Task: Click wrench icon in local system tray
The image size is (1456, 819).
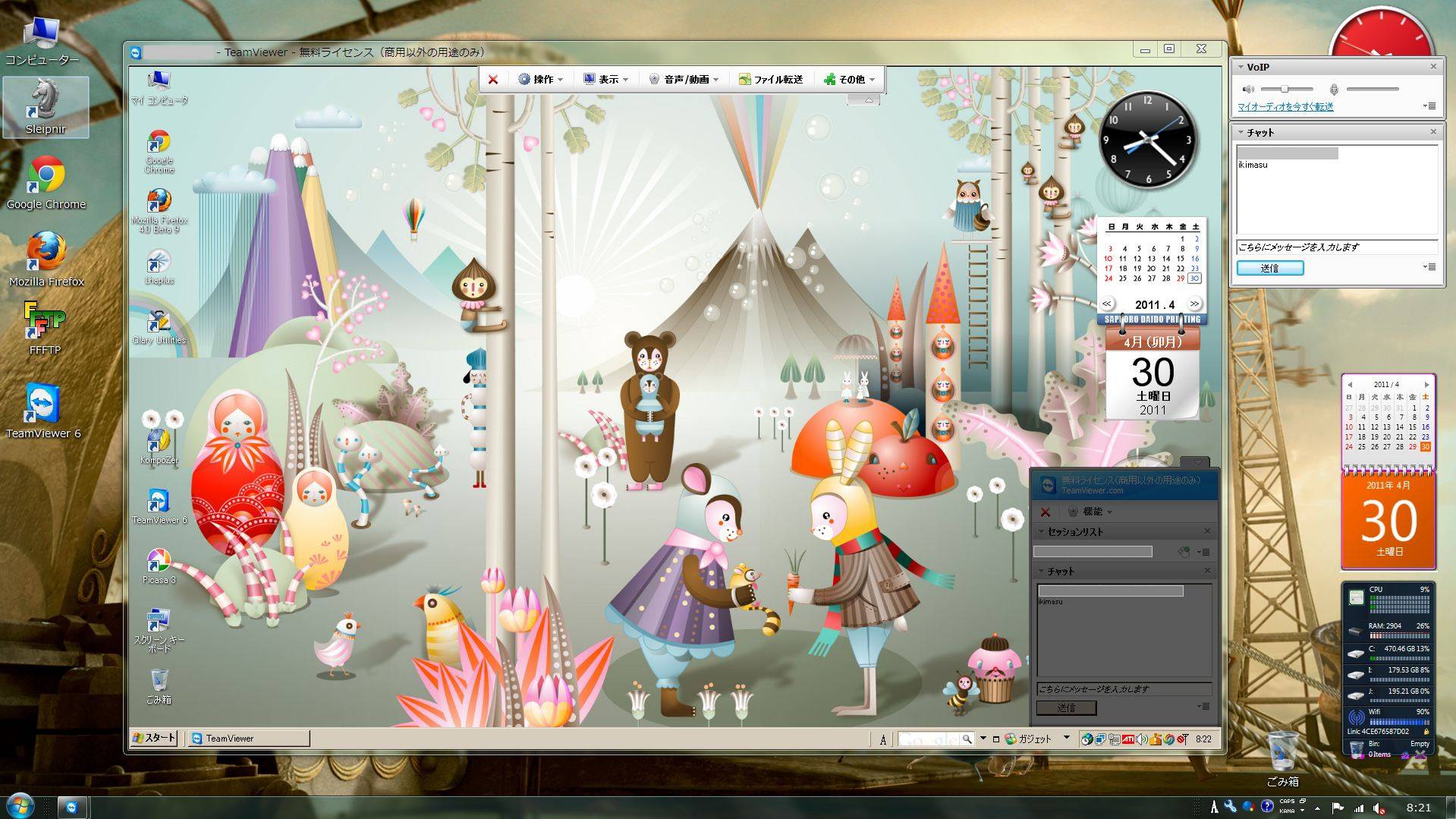Action: pos(1230,808)
